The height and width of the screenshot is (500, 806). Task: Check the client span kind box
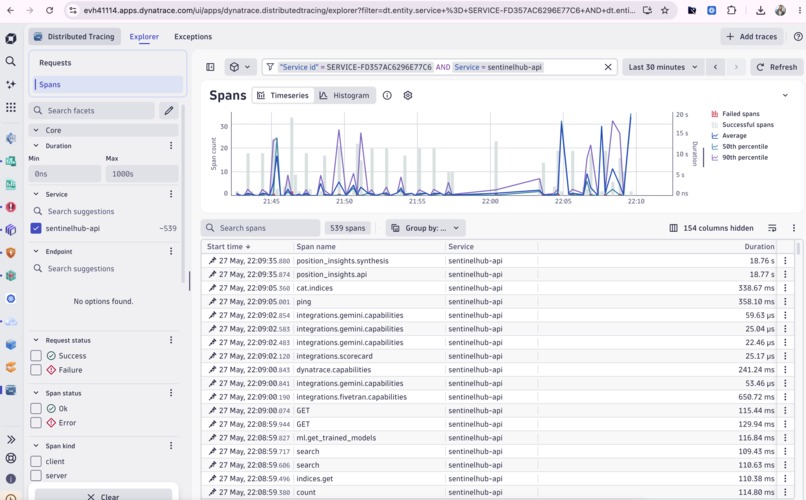(x=36, y=461)
